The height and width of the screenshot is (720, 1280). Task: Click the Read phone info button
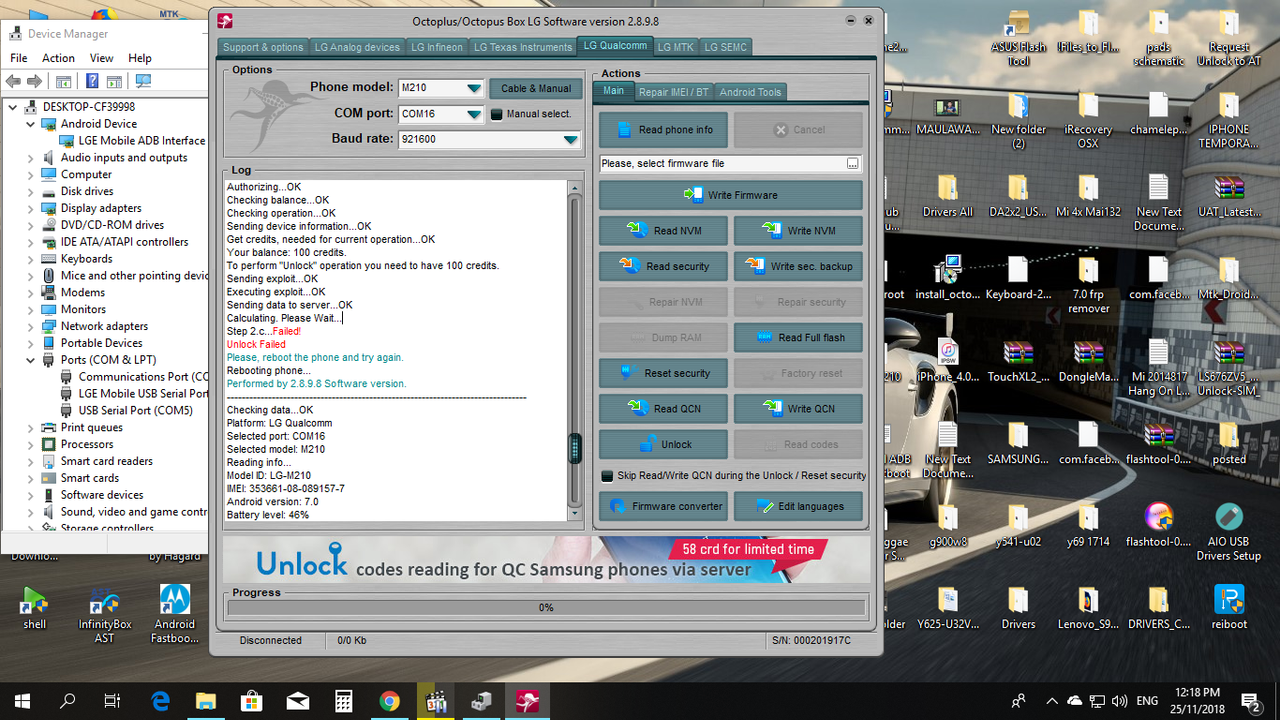[665, 130]
